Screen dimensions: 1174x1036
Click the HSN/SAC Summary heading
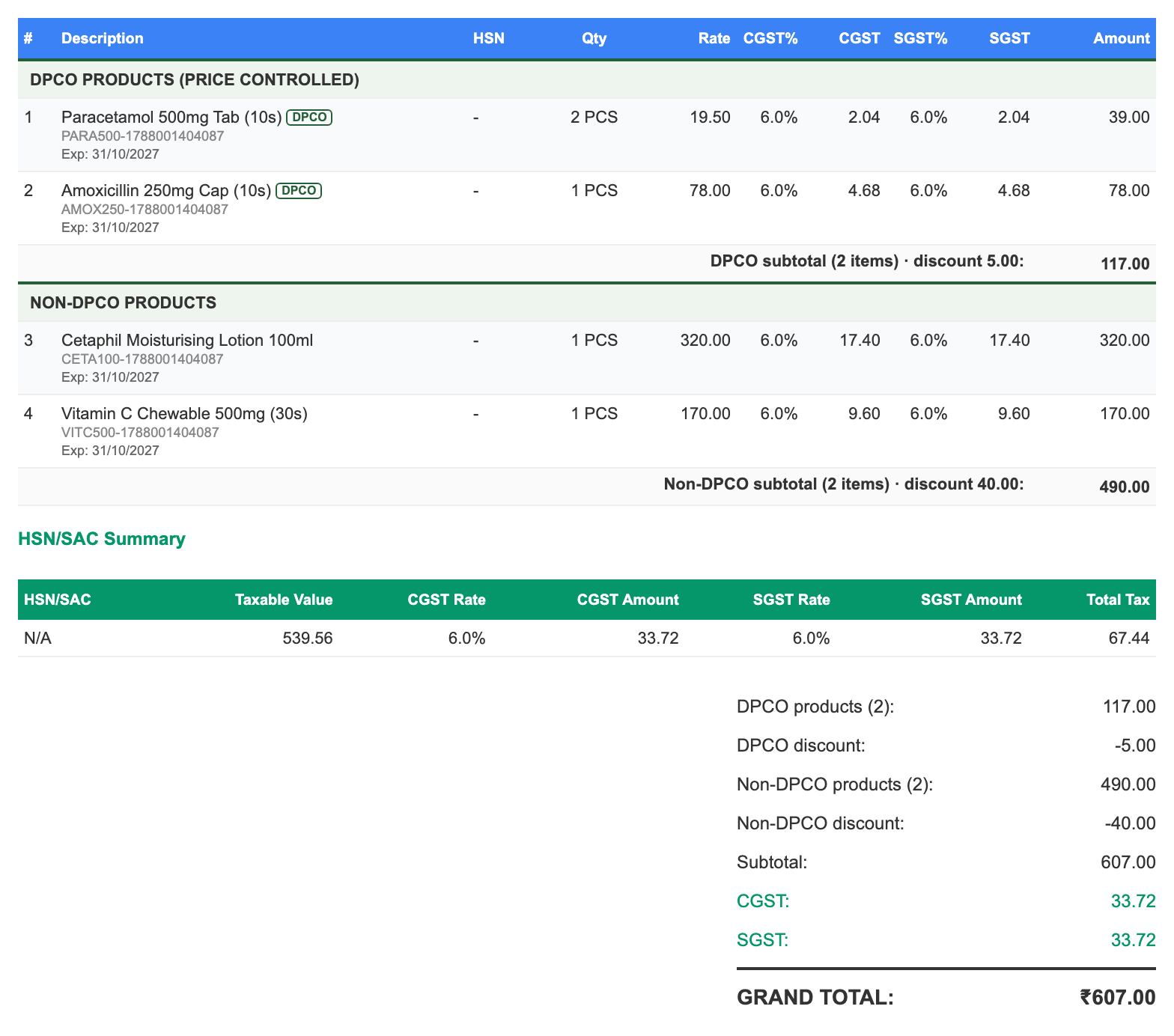pyautogui.click(x=102, y=539)
